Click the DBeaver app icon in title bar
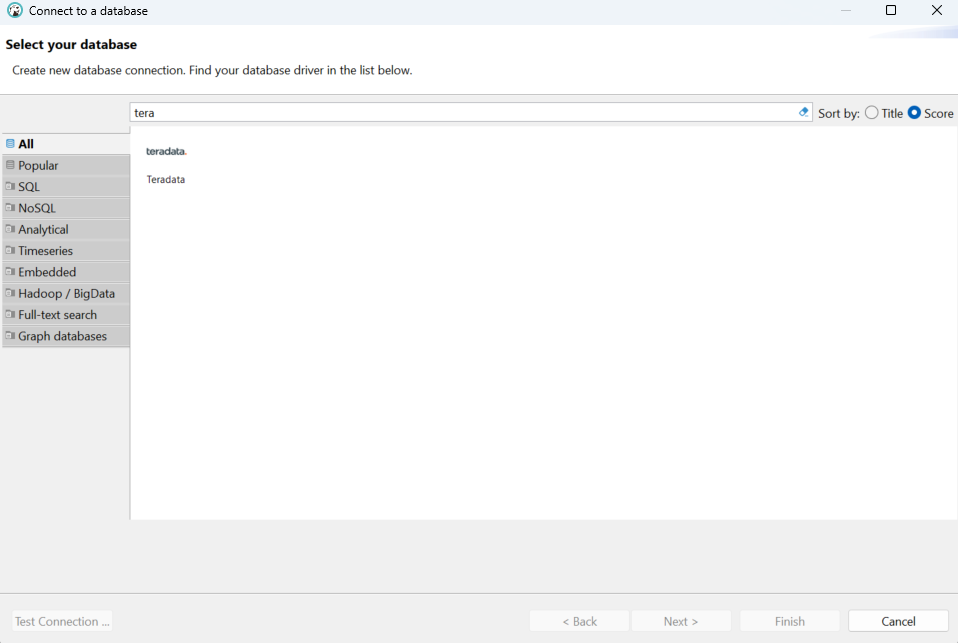Screen dimensions: 958x643 point(15,10)
